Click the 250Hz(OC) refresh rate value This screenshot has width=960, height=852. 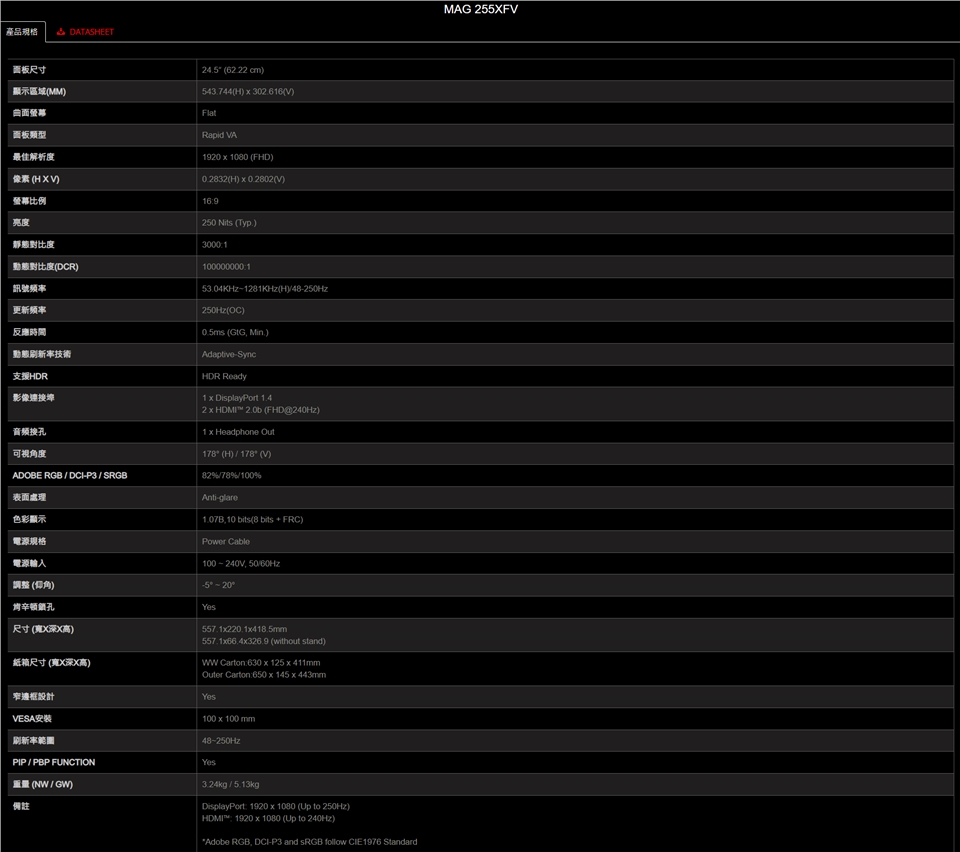coord(223,310)
